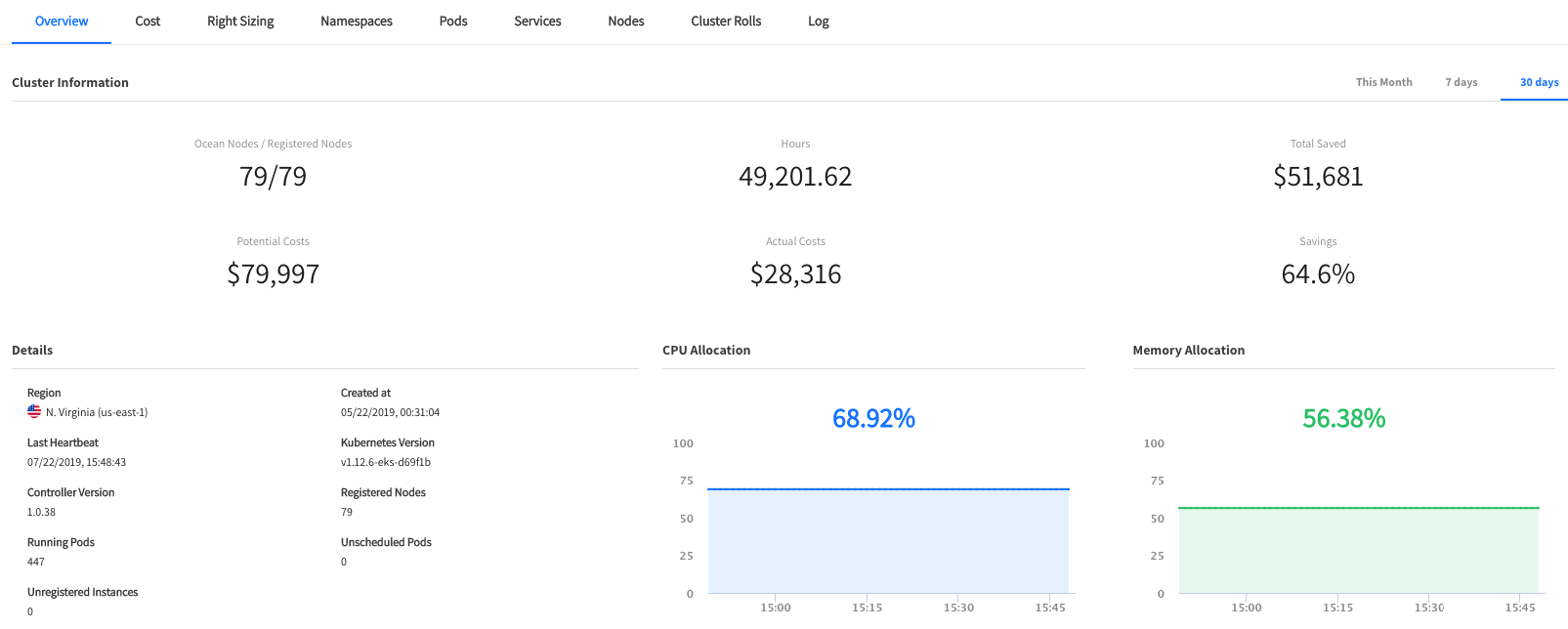Click the Actual Costs $28,316 figure

(795, 274)
